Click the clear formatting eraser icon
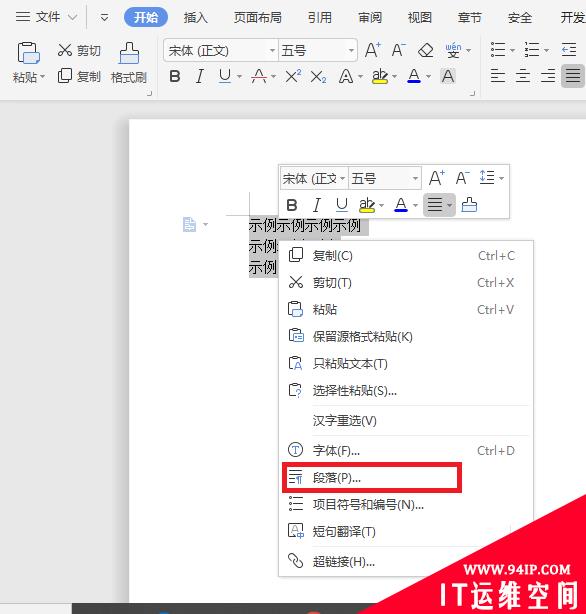 click(425, 51)
